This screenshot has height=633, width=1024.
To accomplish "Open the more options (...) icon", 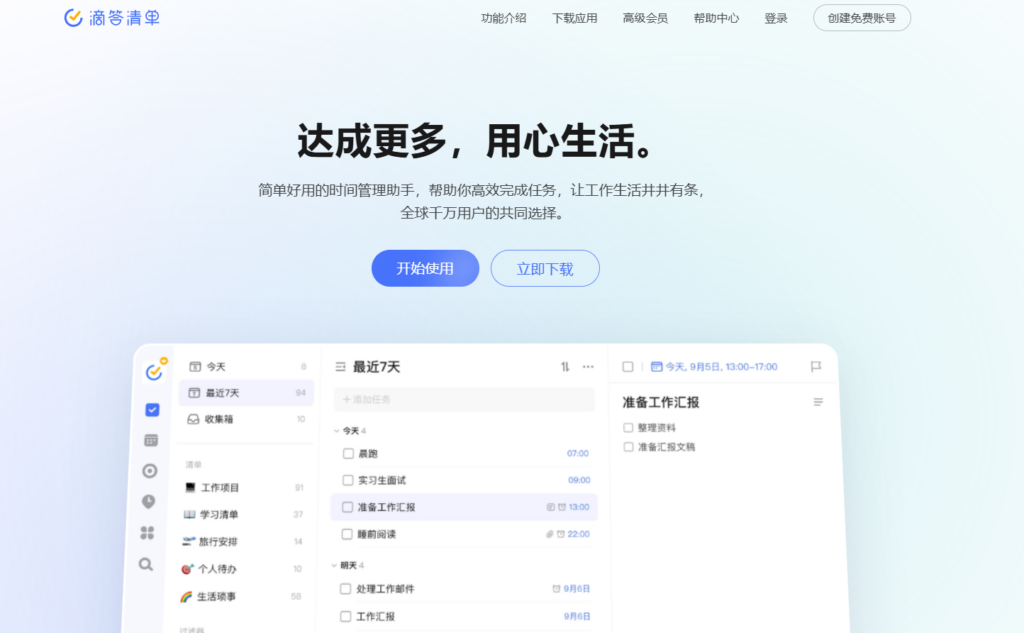I will click(x=588, y=367).
